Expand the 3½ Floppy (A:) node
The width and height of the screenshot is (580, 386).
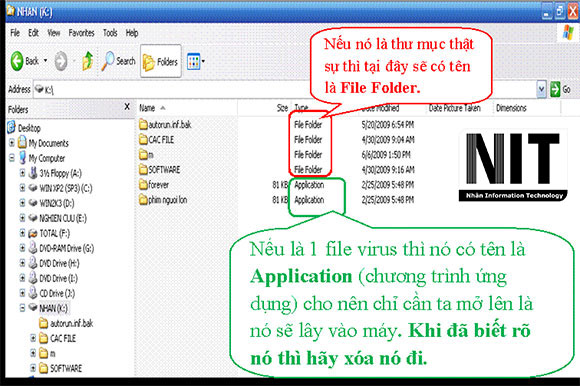point(22,173)
